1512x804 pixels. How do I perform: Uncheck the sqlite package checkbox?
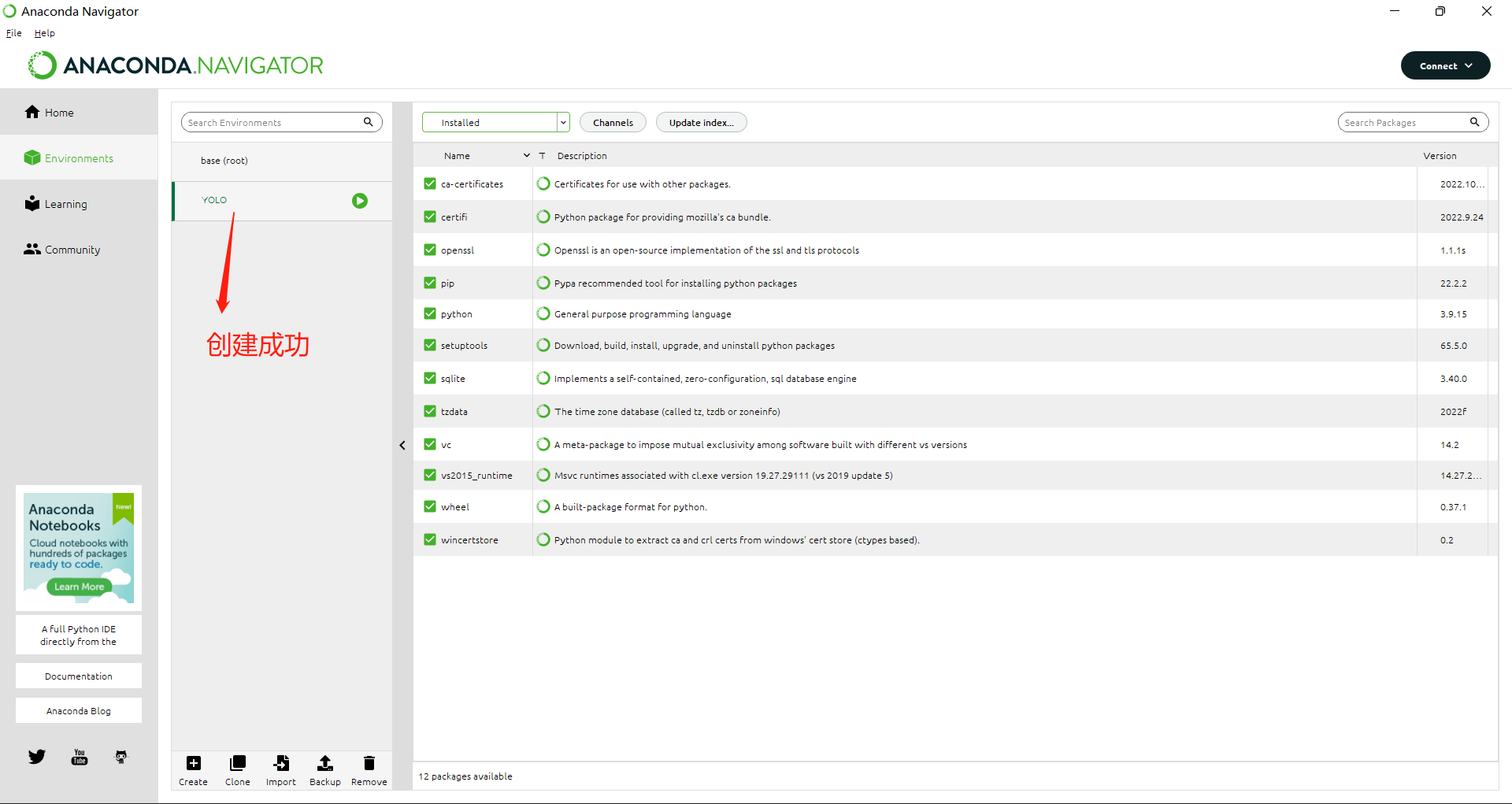tap(430, 378)
